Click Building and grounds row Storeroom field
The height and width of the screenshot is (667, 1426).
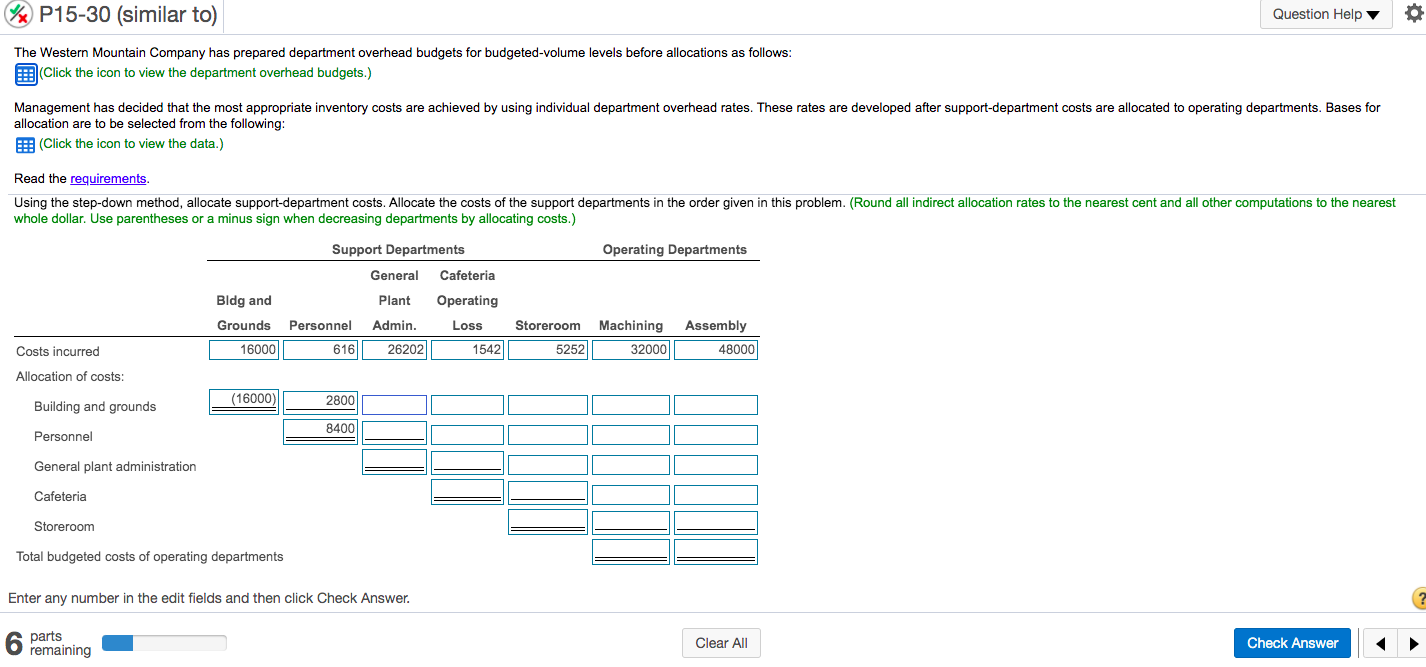[548, 405]
